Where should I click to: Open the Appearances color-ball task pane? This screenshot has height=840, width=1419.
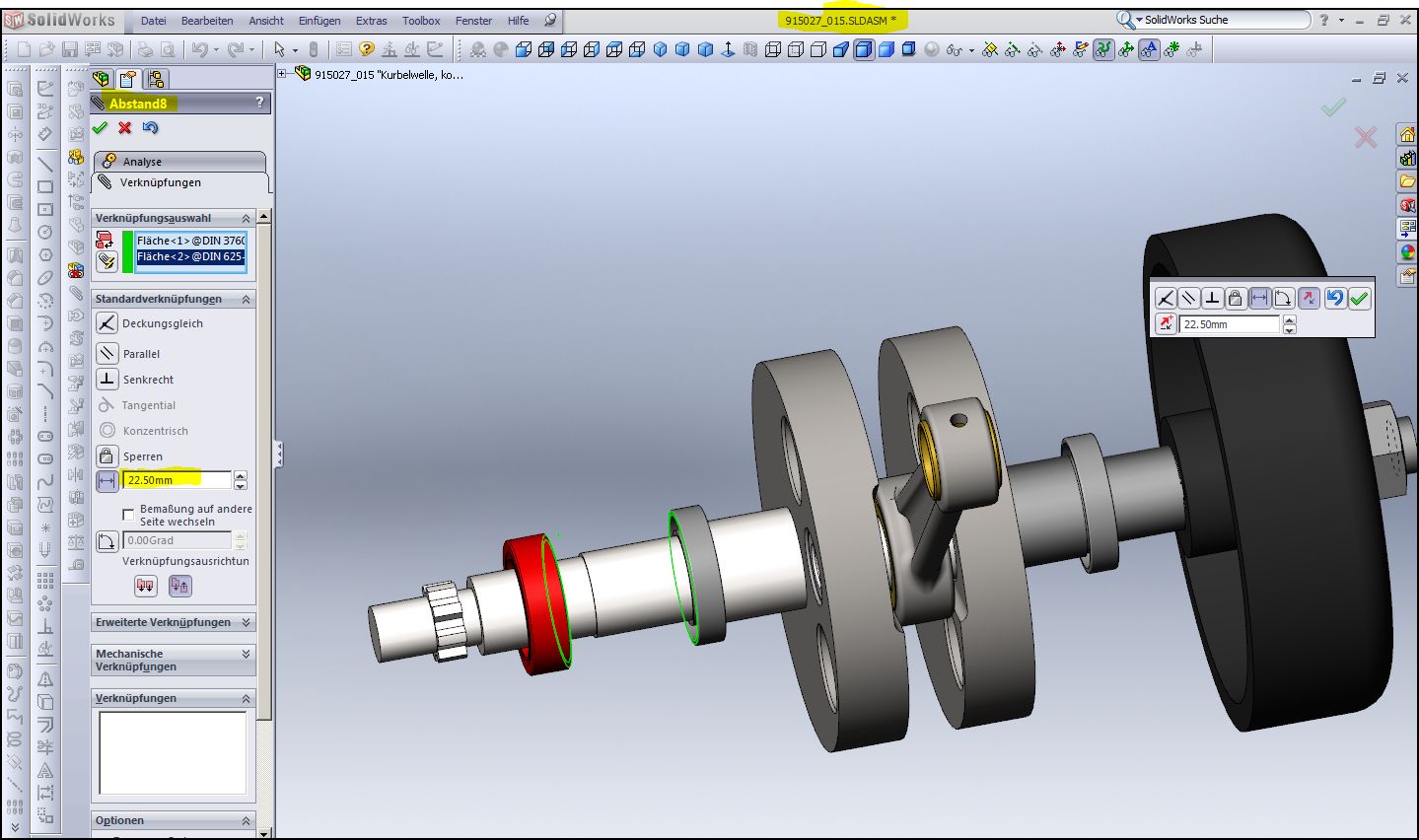(1407, 252)
